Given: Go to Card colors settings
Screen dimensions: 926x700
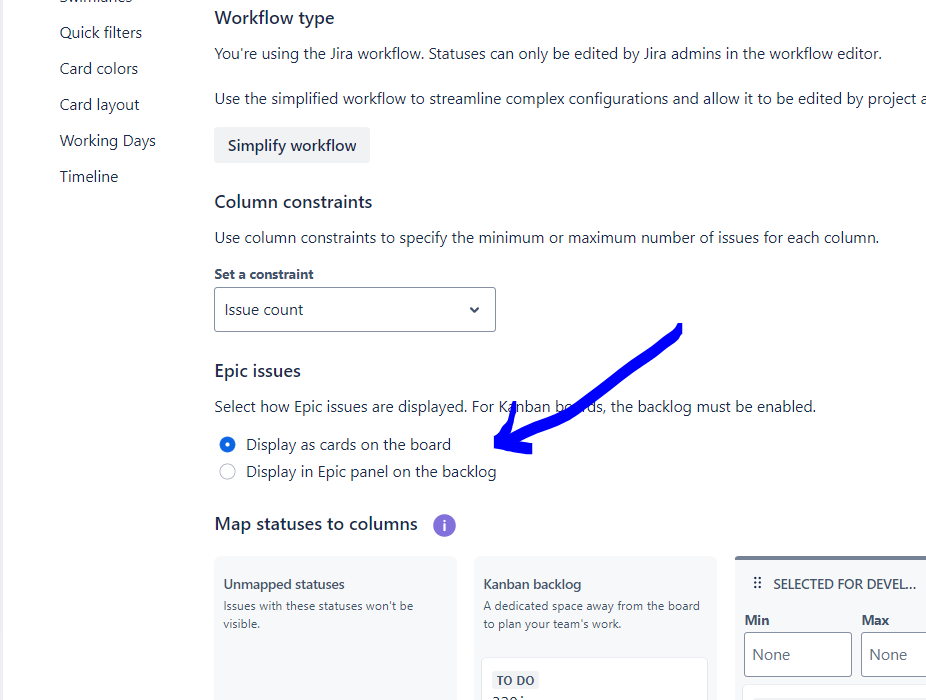Looking at the screenshot, I should point(99,69).
